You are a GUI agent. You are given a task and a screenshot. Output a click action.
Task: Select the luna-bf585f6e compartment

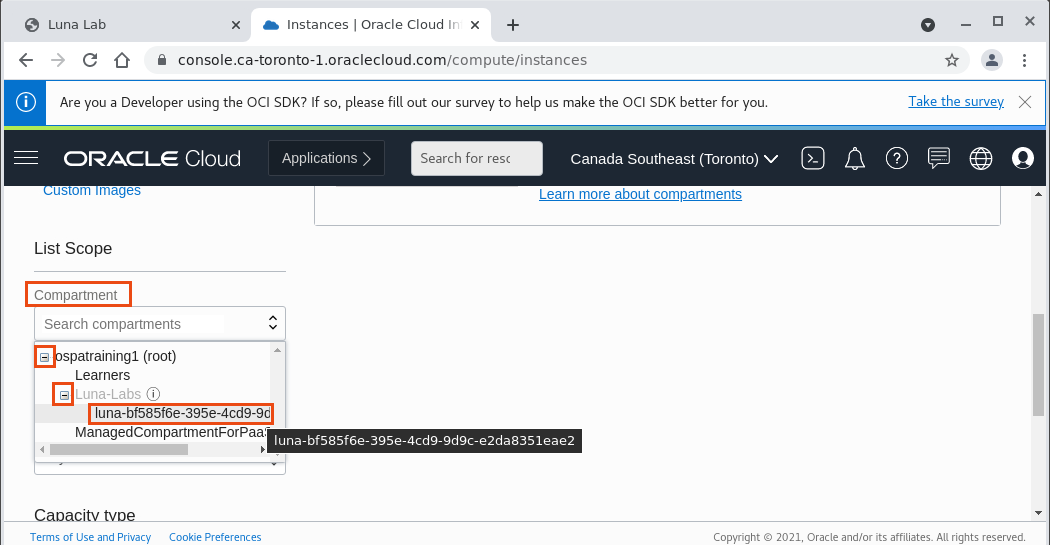pyautogui.click(x=182, y=413)
